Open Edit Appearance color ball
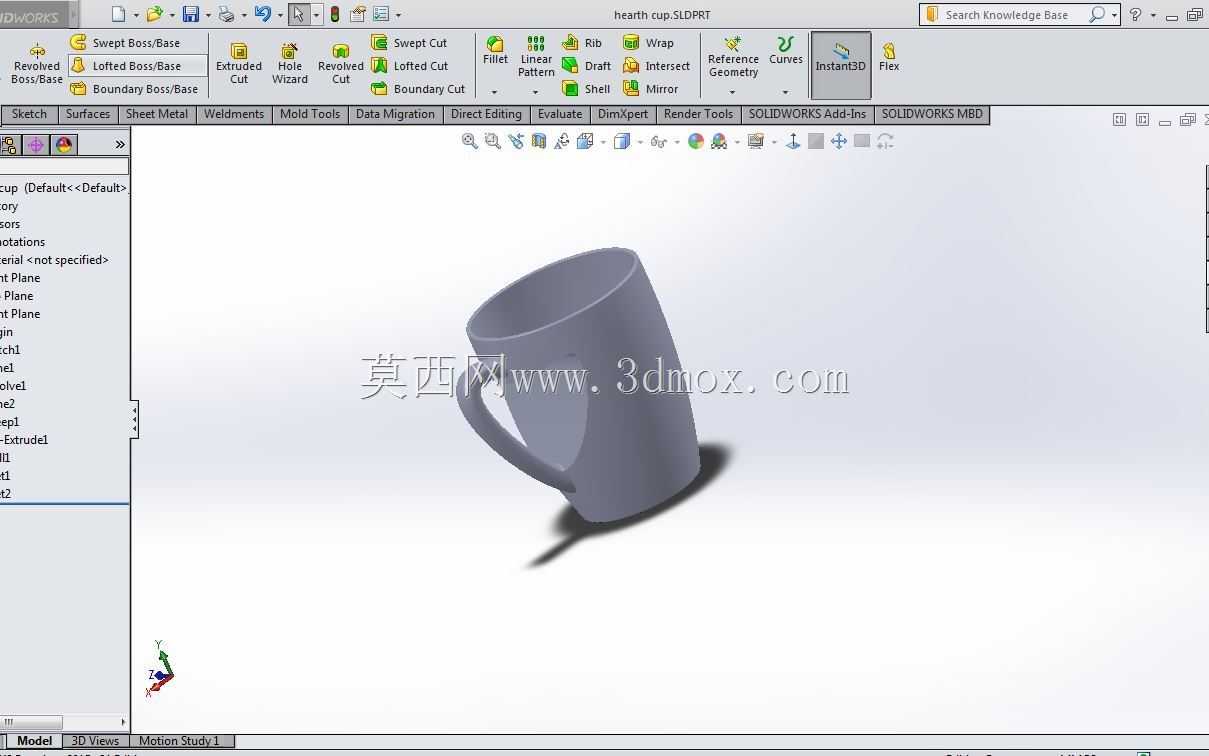 click(x=696, y=142)
